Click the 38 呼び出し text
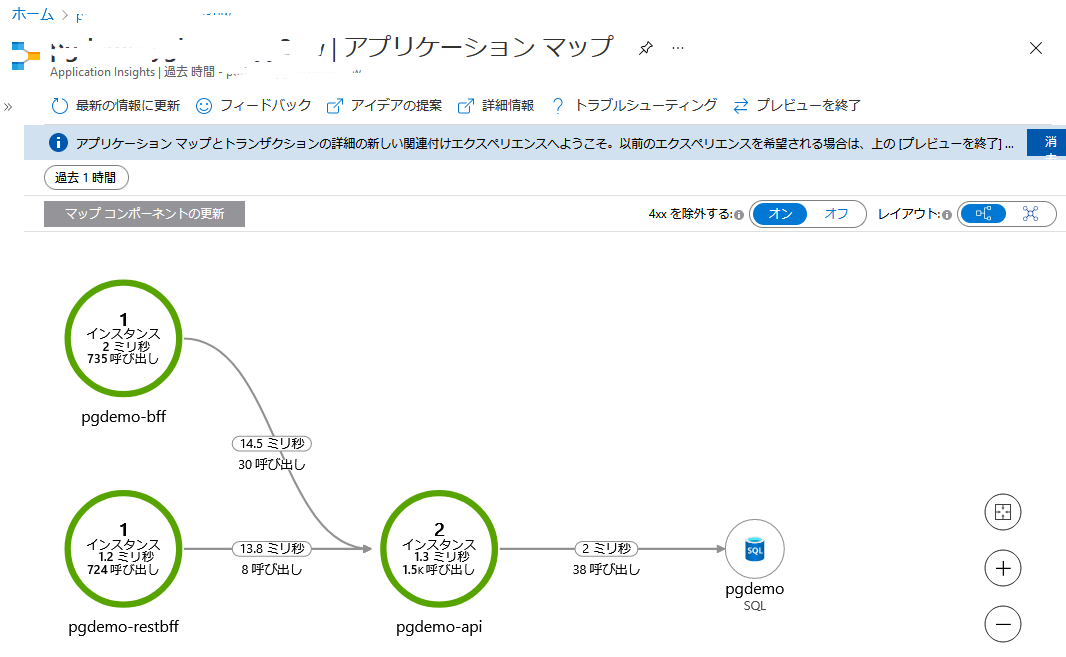 point(606,569)
